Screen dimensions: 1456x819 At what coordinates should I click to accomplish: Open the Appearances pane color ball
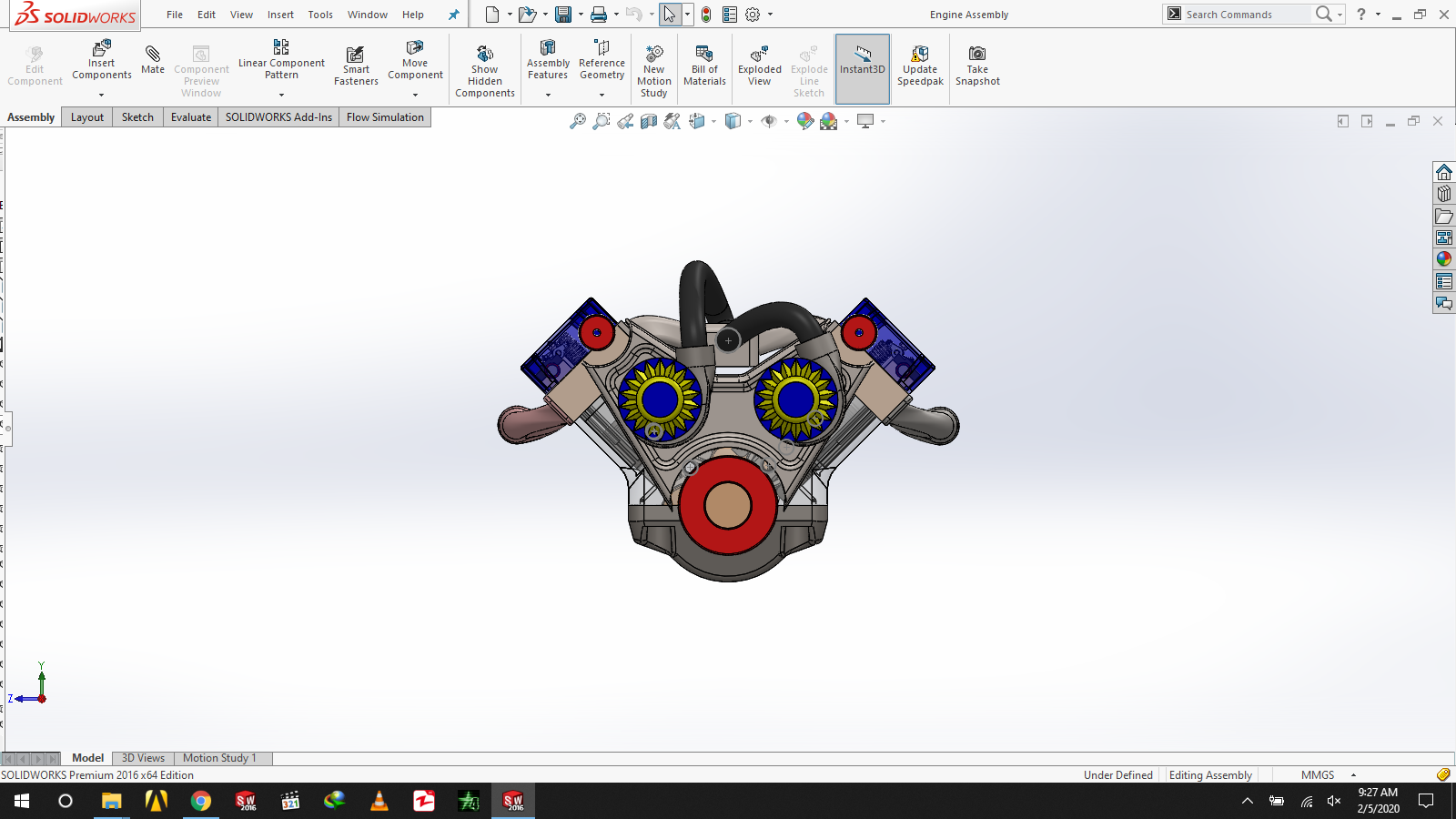[1444, 259]
